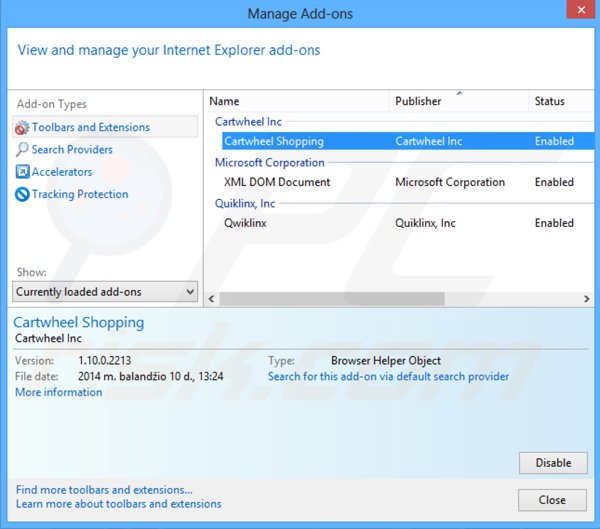
Task: Click the Toolbars and Extensions gear icon
Action: (22, 127)
